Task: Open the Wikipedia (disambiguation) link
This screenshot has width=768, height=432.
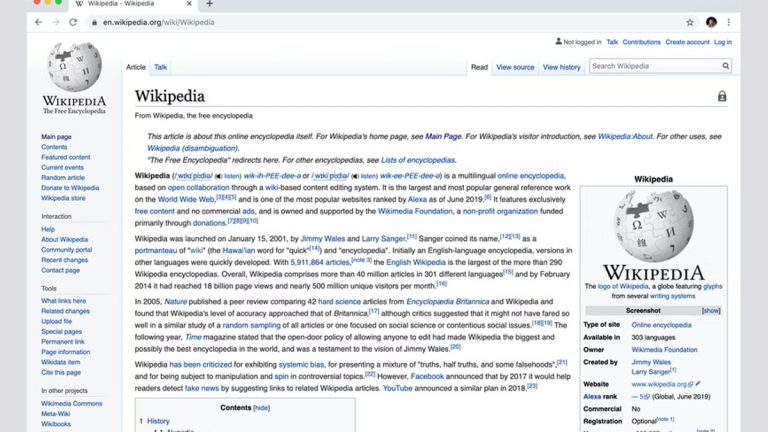Action: [192, 148]
